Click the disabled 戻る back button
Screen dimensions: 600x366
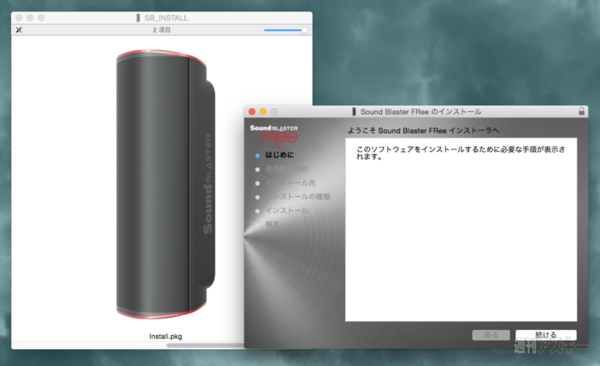coord(491,335)
